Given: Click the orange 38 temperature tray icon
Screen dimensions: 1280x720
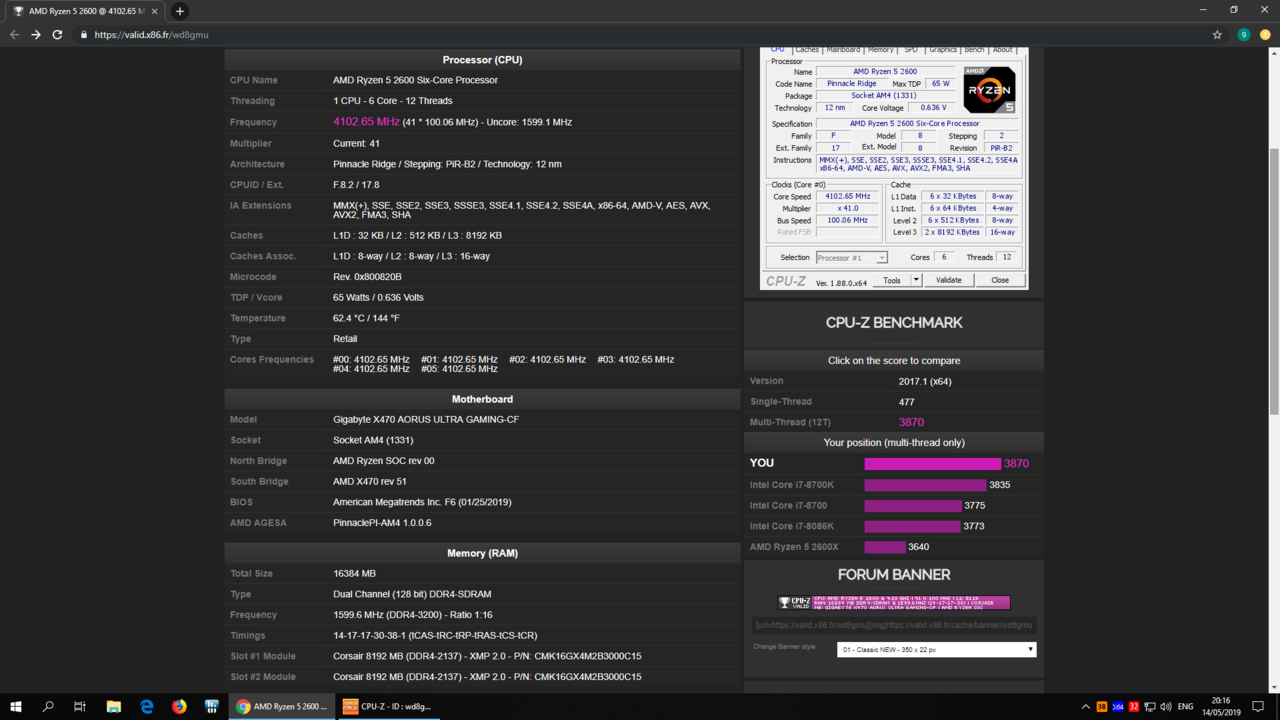Looking at the screenshot, I should click(x=1102, y=707).
